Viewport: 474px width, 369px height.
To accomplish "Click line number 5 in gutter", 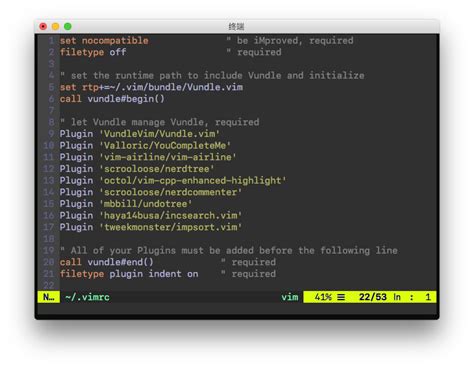I will coord(51,87).
